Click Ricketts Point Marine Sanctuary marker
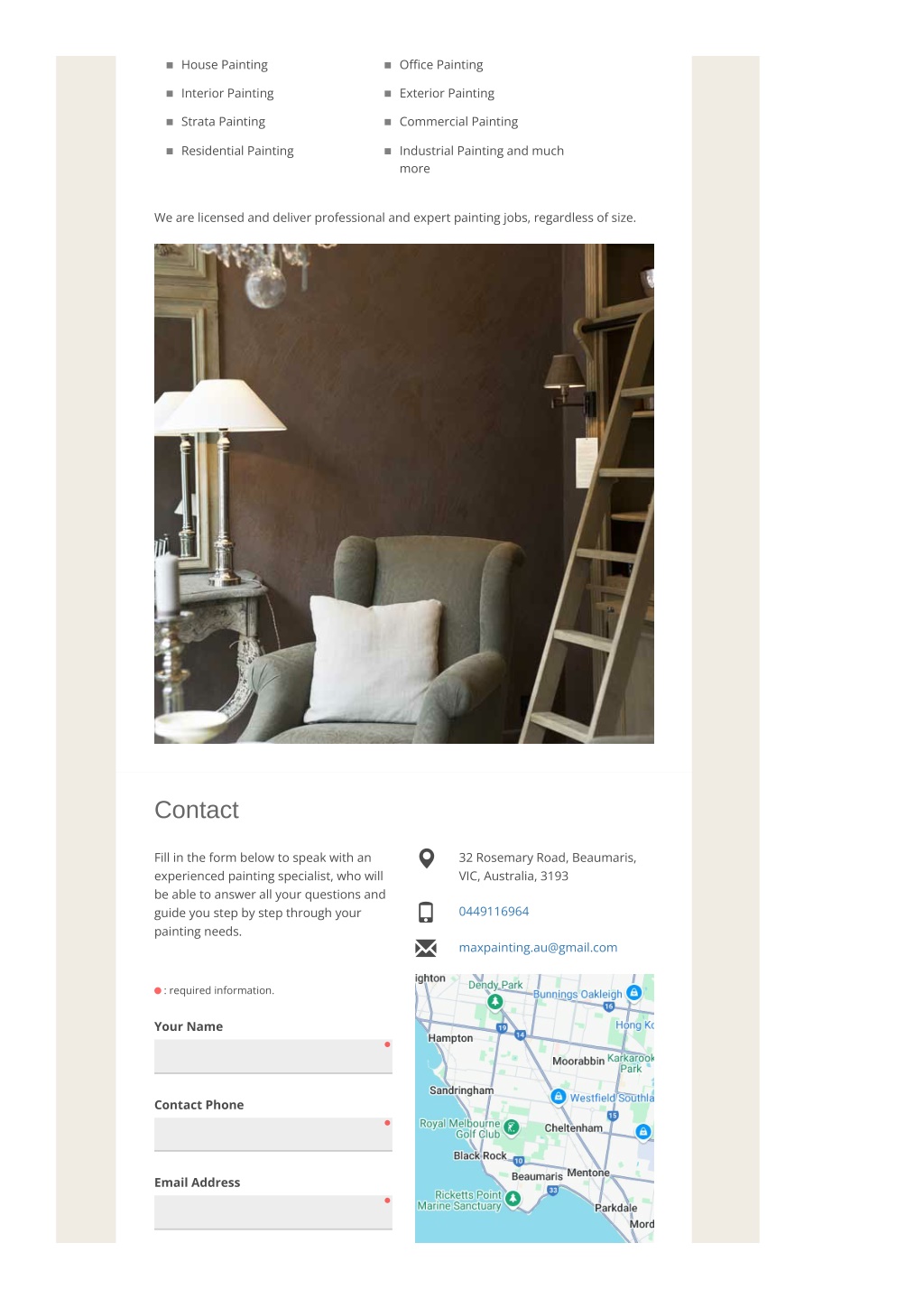 (x=513, y=1198)
